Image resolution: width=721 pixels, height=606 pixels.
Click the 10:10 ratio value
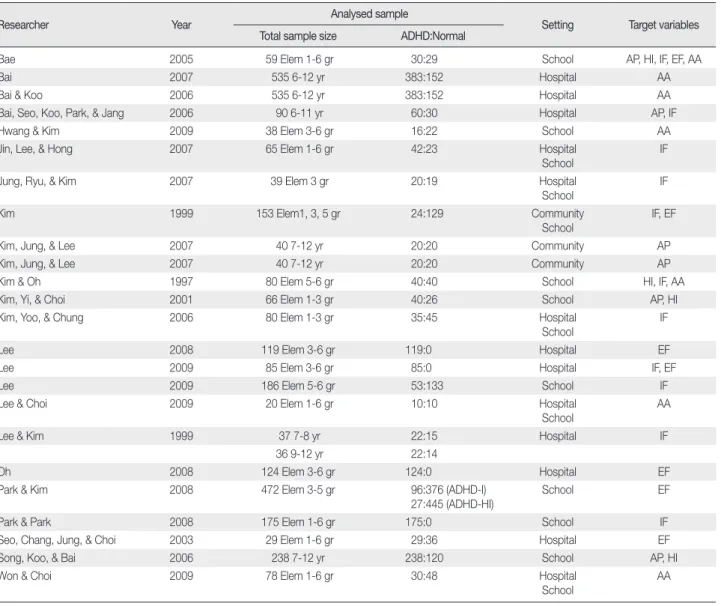point(424,404)
